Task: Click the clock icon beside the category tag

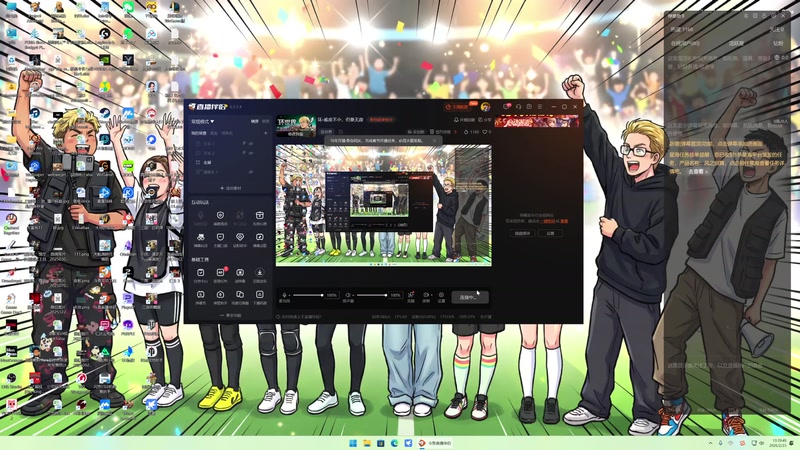Action: coord(340,132)
